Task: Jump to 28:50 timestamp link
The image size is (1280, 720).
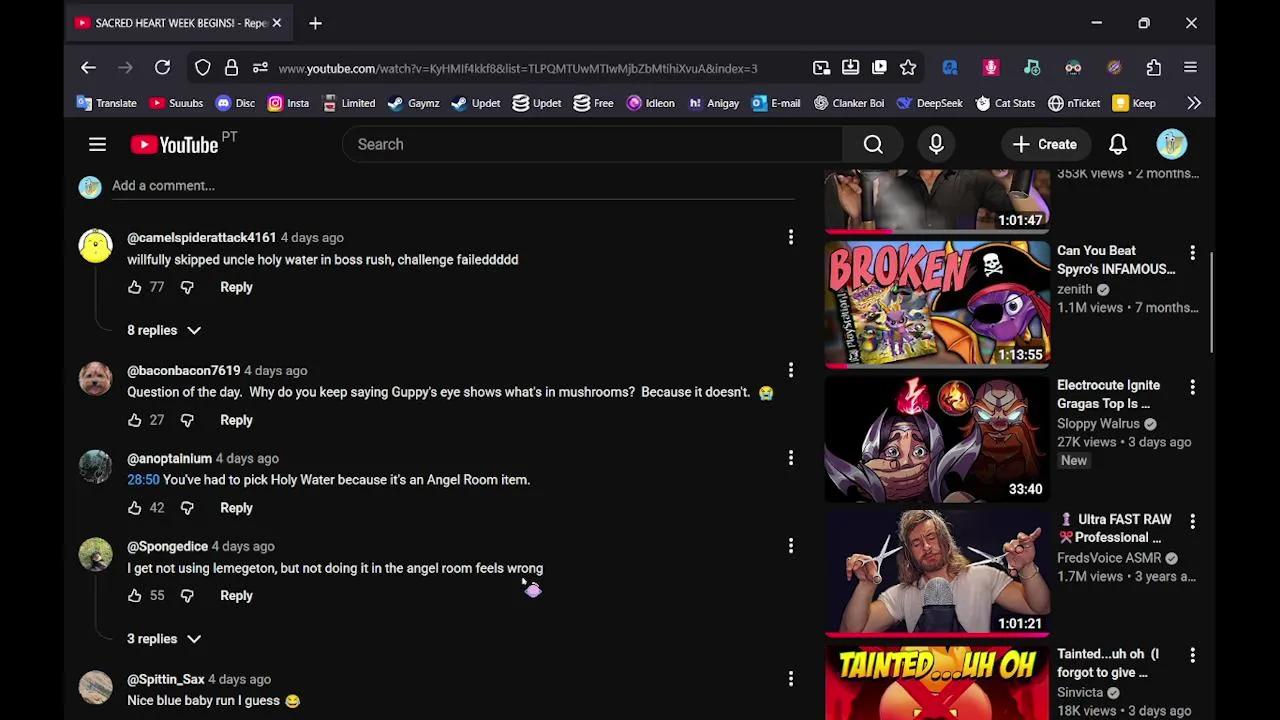Action: click(143, 480)
